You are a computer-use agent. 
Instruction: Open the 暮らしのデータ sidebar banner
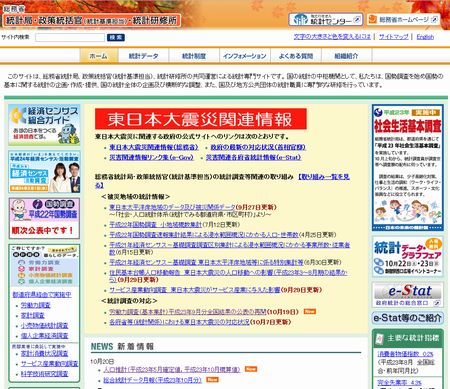coord(45,266)
